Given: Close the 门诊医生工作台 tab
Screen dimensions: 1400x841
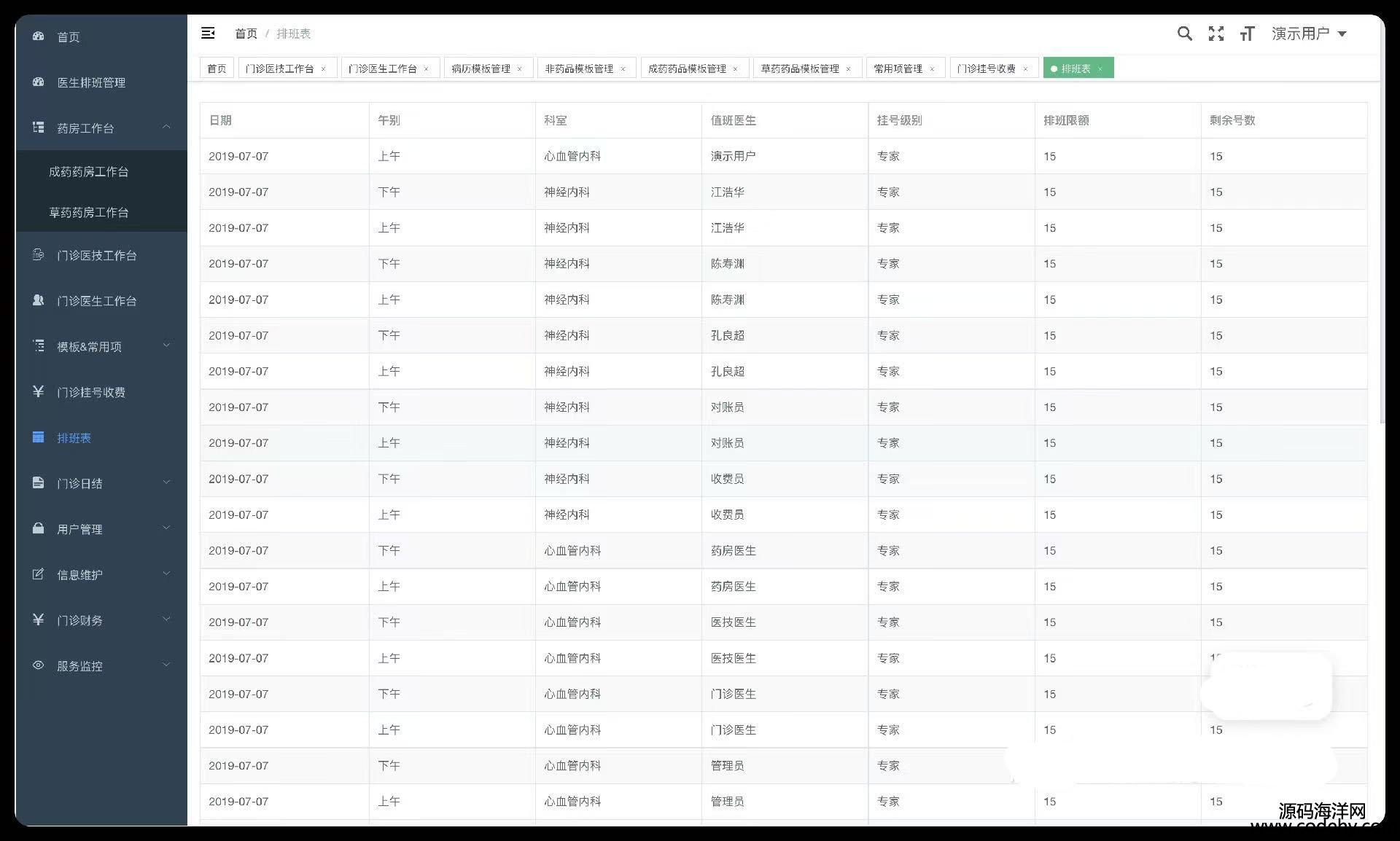Looking at the screenshot, I should tap(427, 69).
